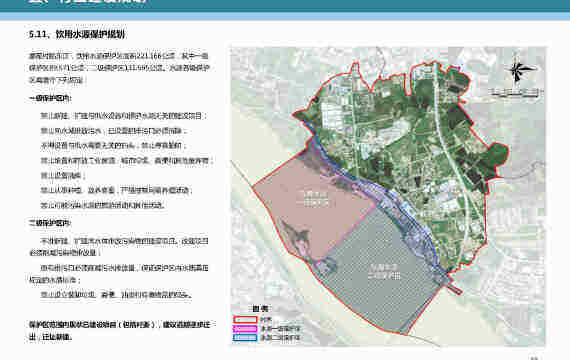The height and width of the screenshot is (360, 570).
Task: Click the bold first-level protection zone subheading
Action: point(50,99)
